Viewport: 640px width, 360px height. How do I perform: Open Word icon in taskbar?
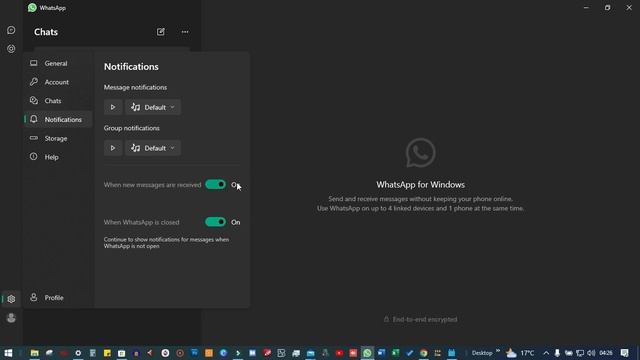tap(382, 353)
